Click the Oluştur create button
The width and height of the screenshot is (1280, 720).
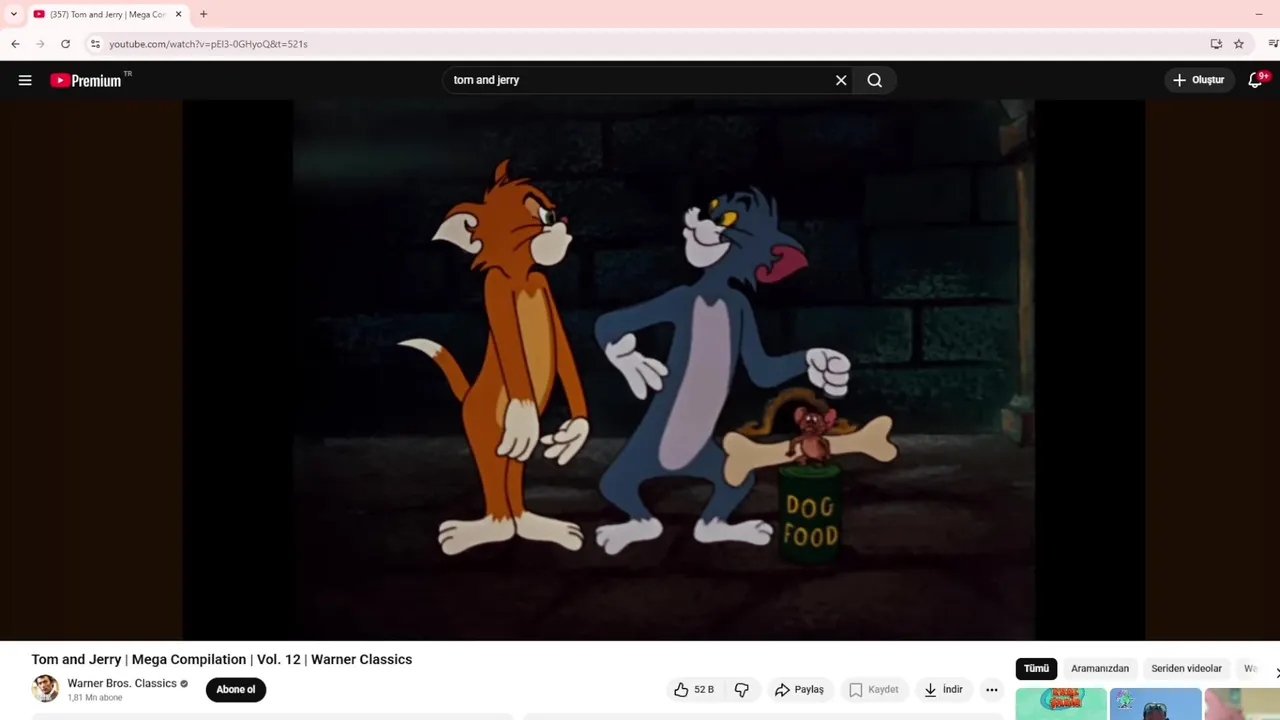click(x=1198, y=80)
